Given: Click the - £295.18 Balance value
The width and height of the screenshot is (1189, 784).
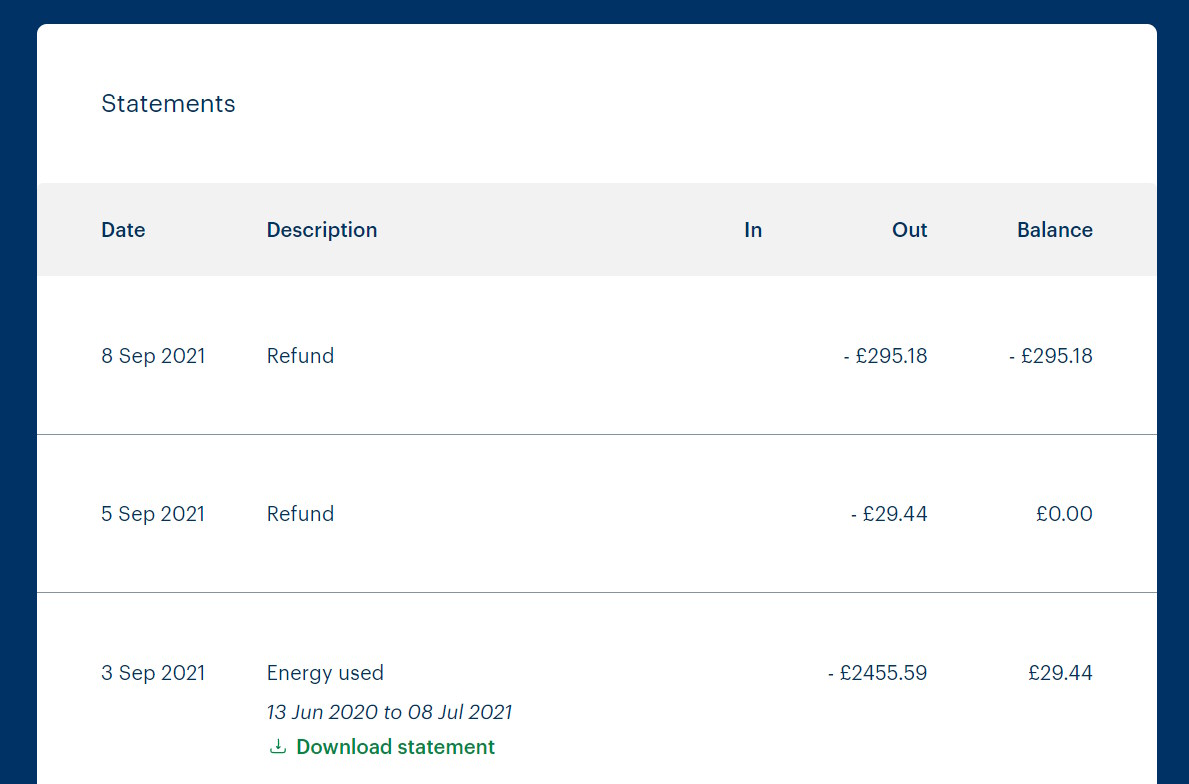Looking at the screenshot, I should [1050, 356].
